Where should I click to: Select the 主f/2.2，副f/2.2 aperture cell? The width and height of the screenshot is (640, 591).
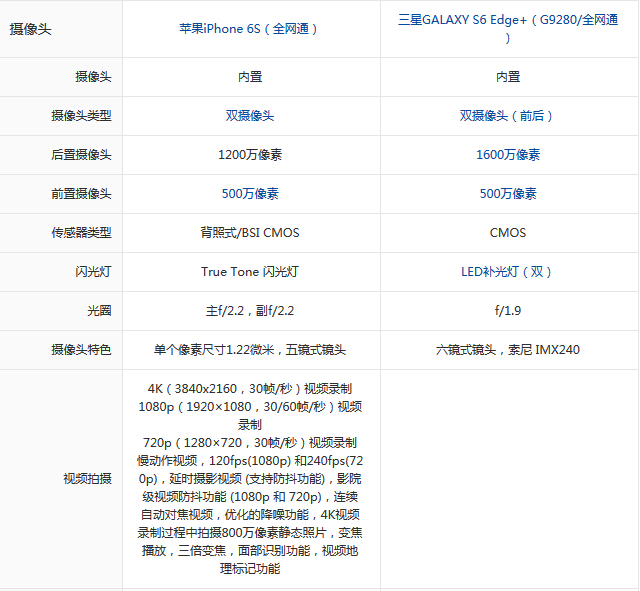[x=250, y=311]
